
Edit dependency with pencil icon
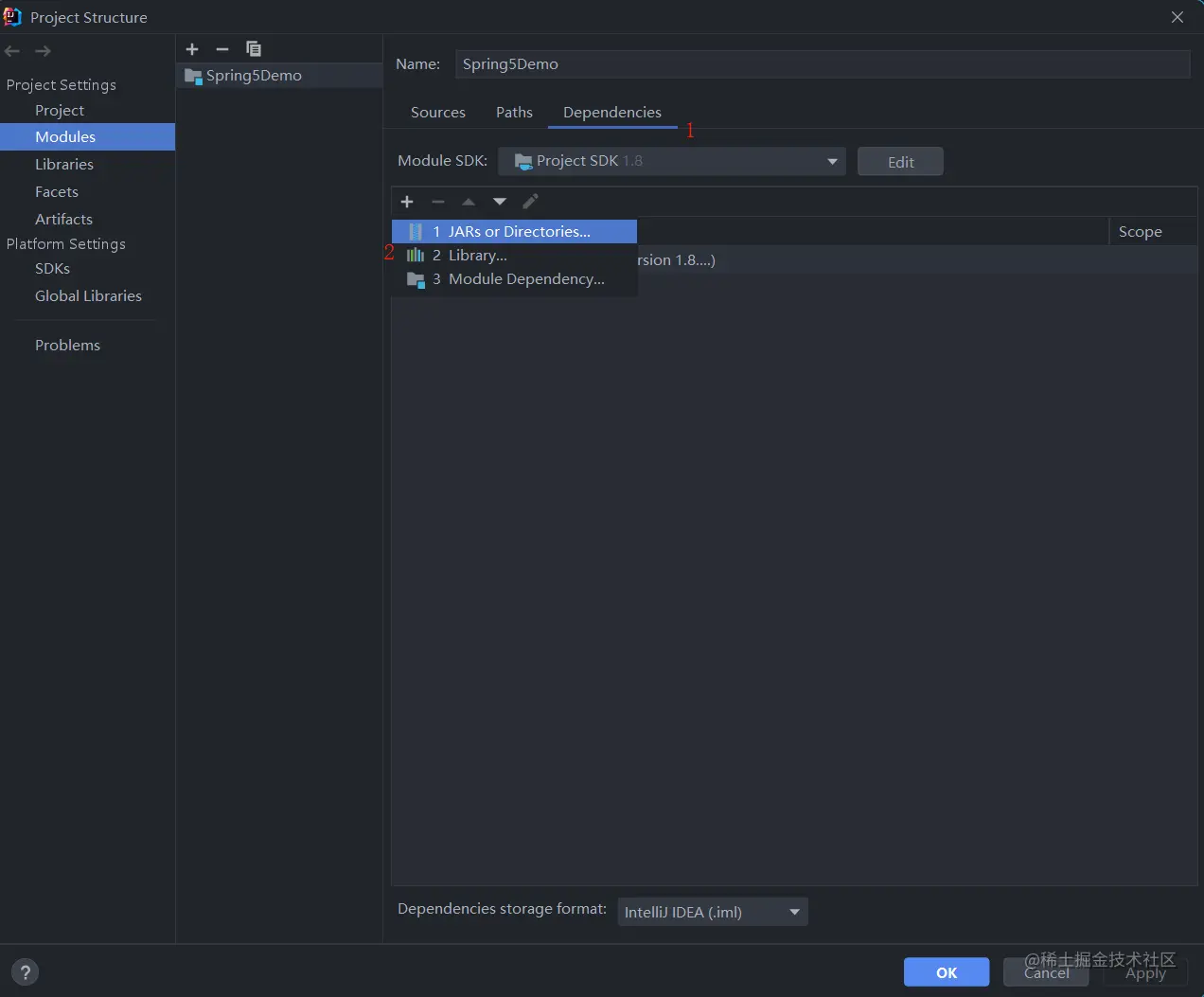coord(530,202)
